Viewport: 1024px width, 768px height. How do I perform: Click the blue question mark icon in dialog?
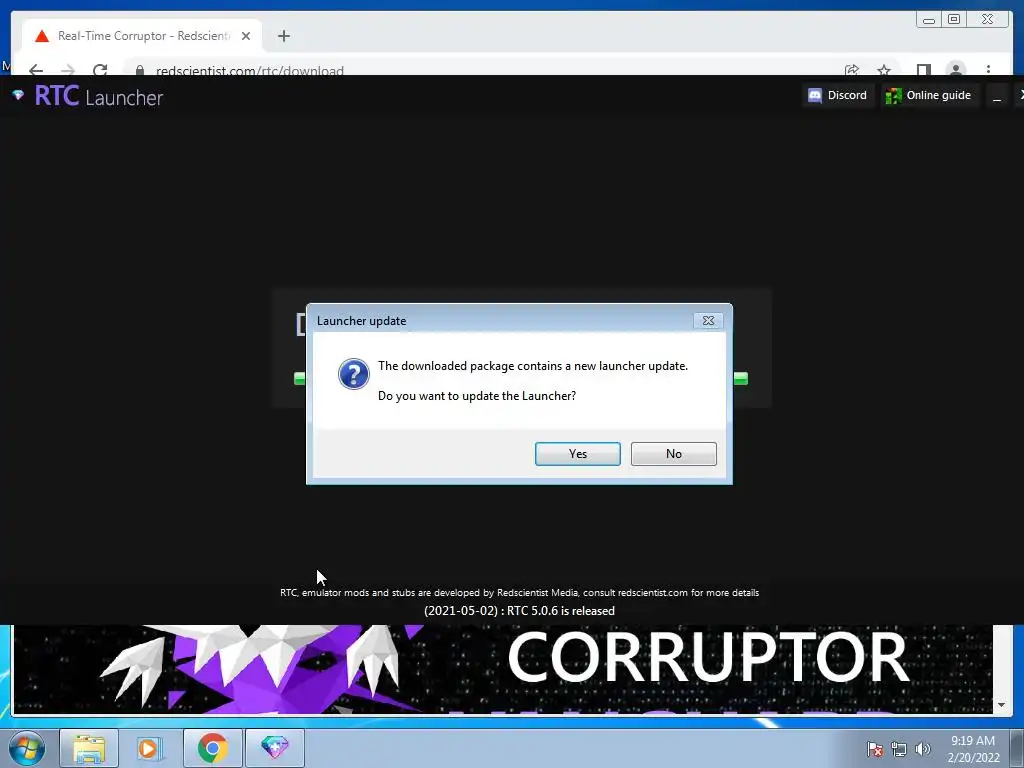click(x=353, y=374)
